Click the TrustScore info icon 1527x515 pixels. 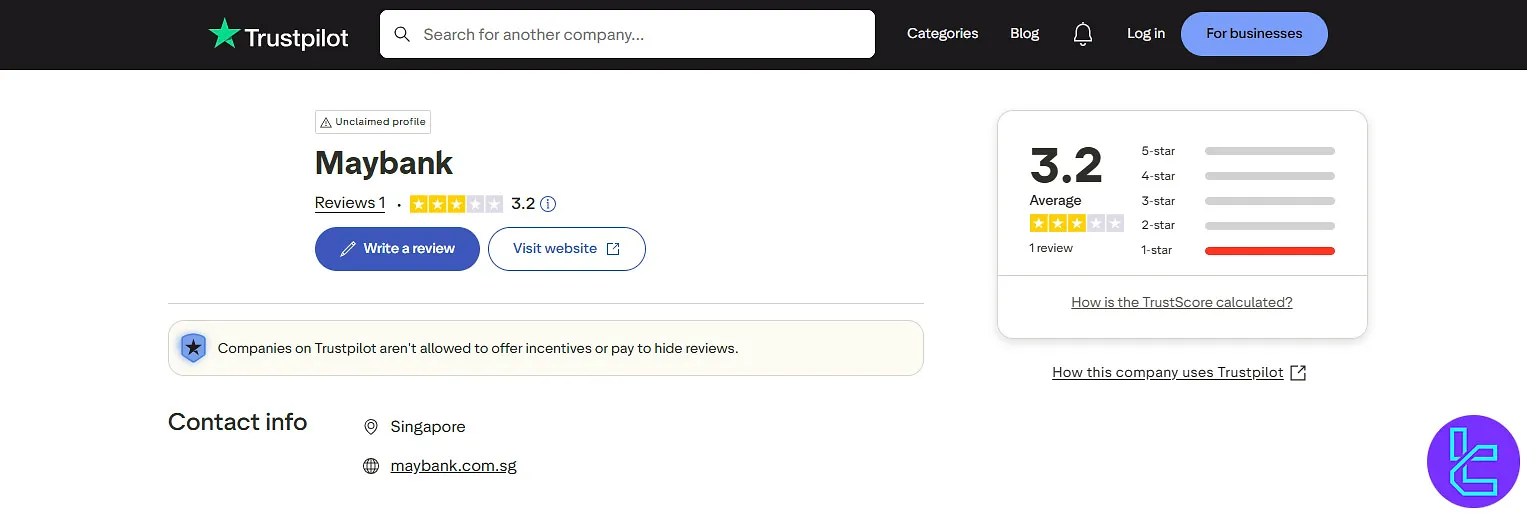tap(548, 204)
